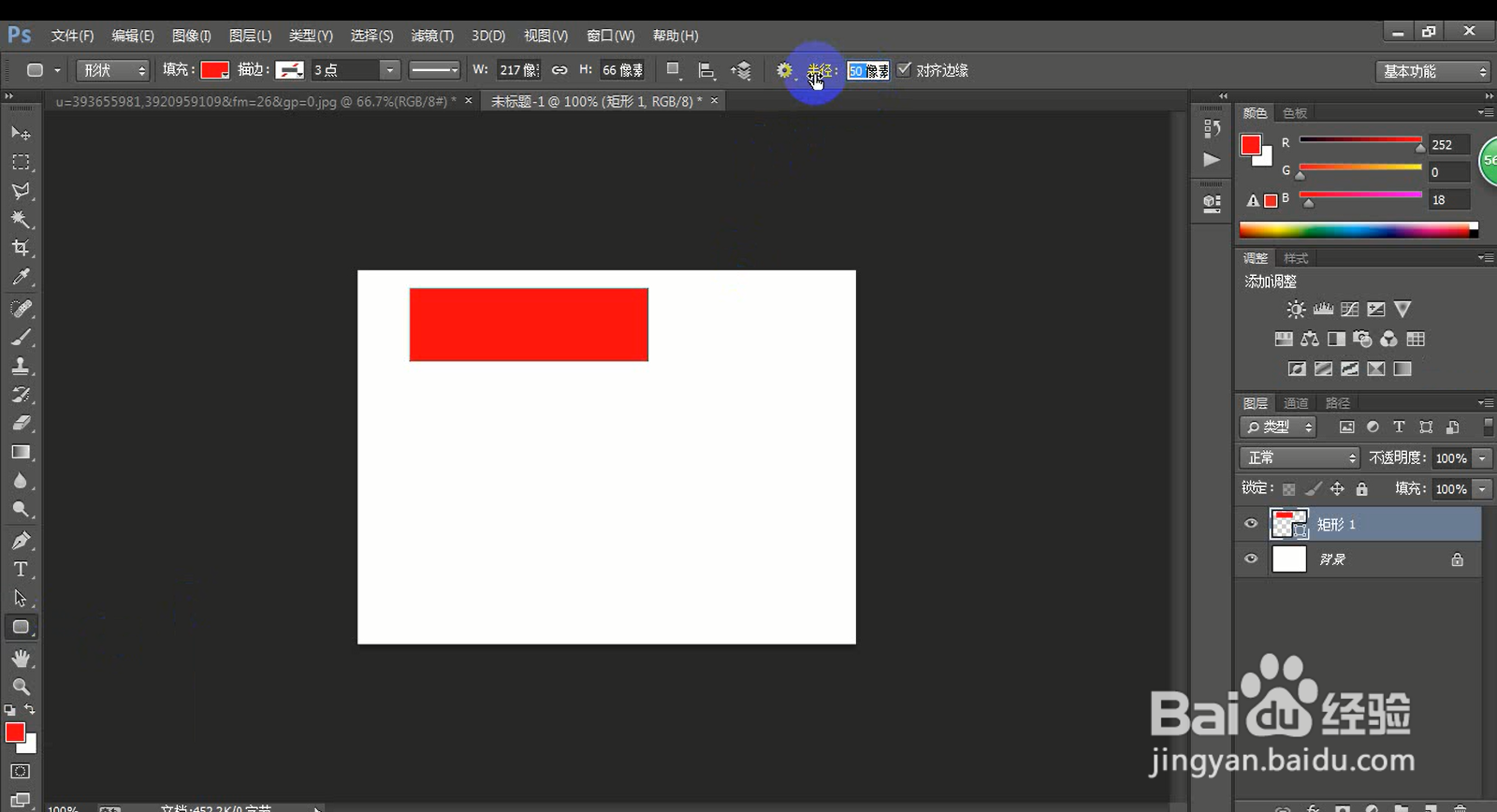
Task: Open 图像(I) menu
Action: coord(192,36)
